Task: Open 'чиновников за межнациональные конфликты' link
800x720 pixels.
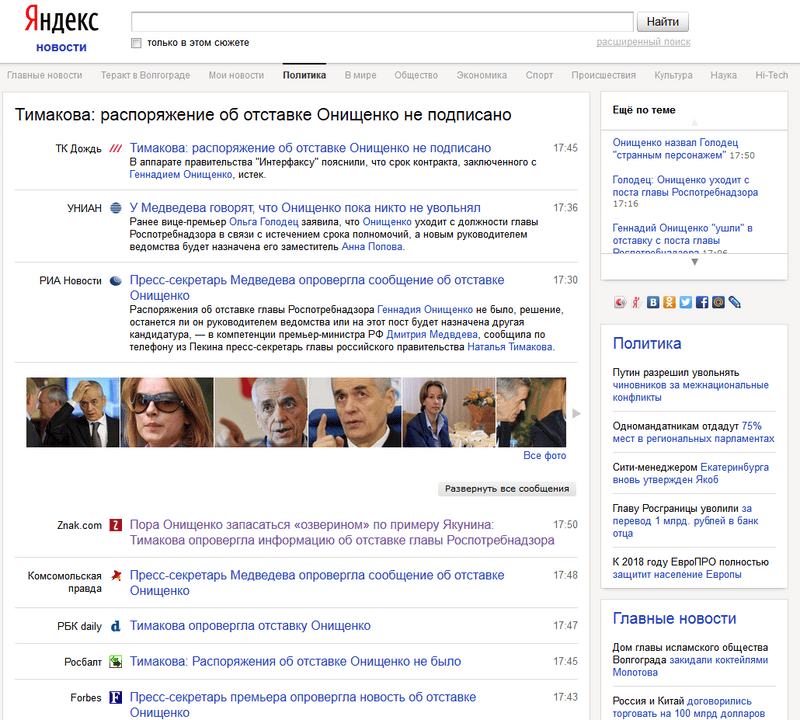Action: 690,391
